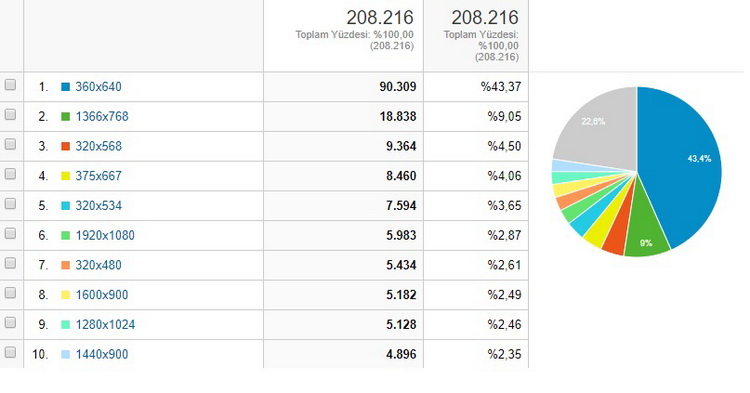This screenshot has width=750, height=393.
Task: Mark the 1440x900 row checkbox
Action: click(10, 353)
